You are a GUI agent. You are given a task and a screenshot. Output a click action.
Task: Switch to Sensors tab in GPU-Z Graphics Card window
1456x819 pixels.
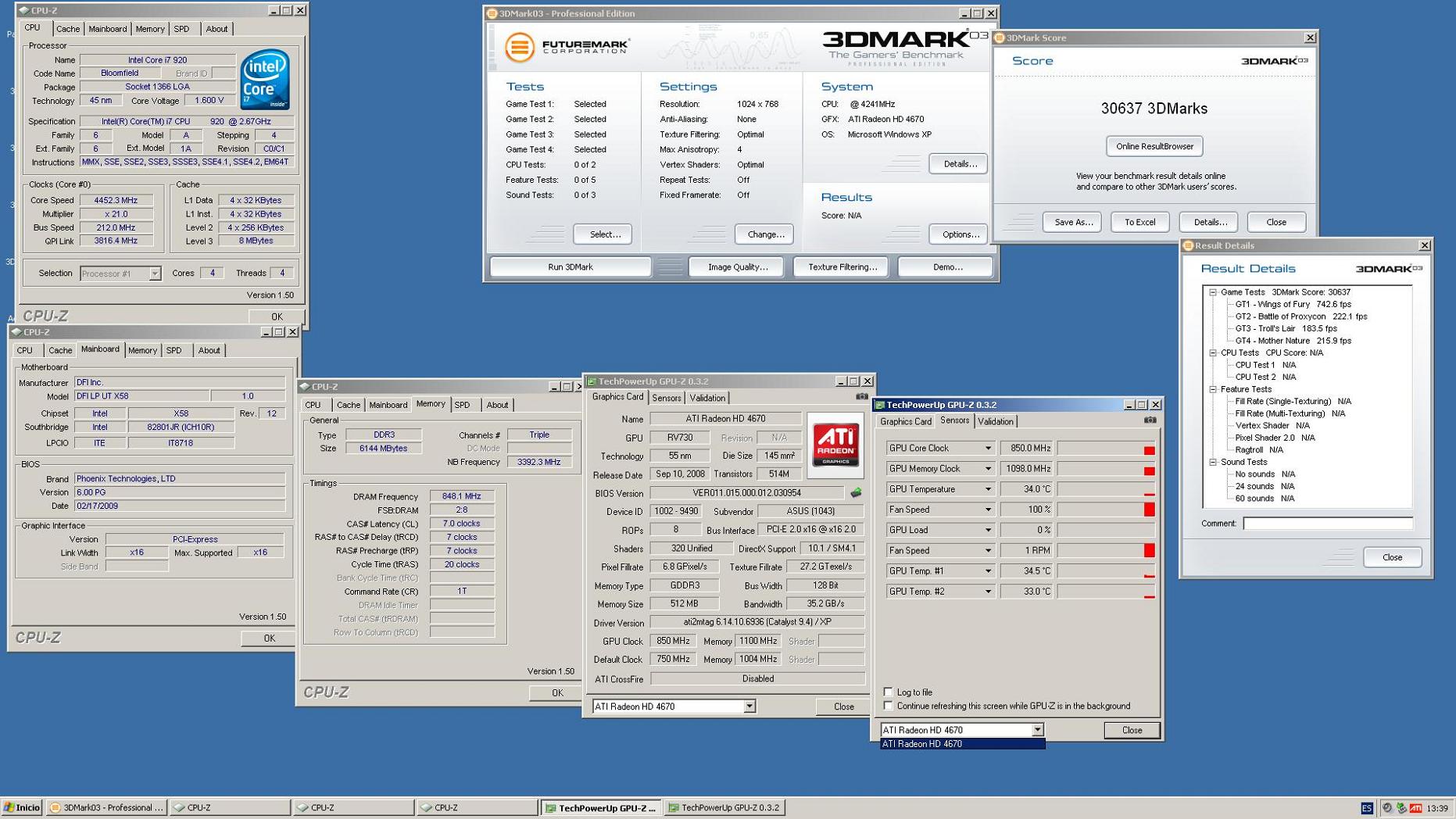click(667, 398)
